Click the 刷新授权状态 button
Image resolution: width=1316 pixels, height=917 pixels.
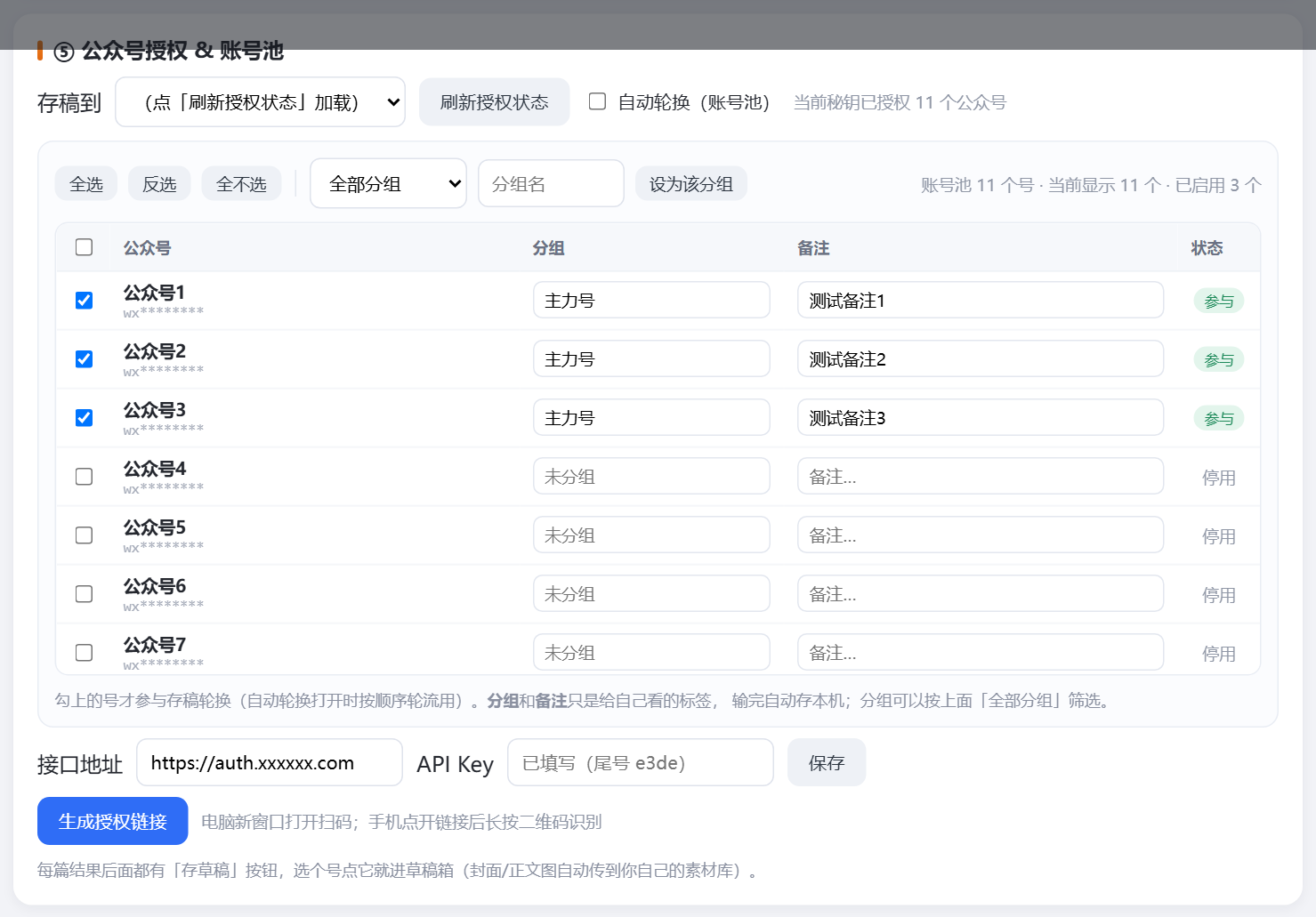pyautogui.click(x=494, y=102)
